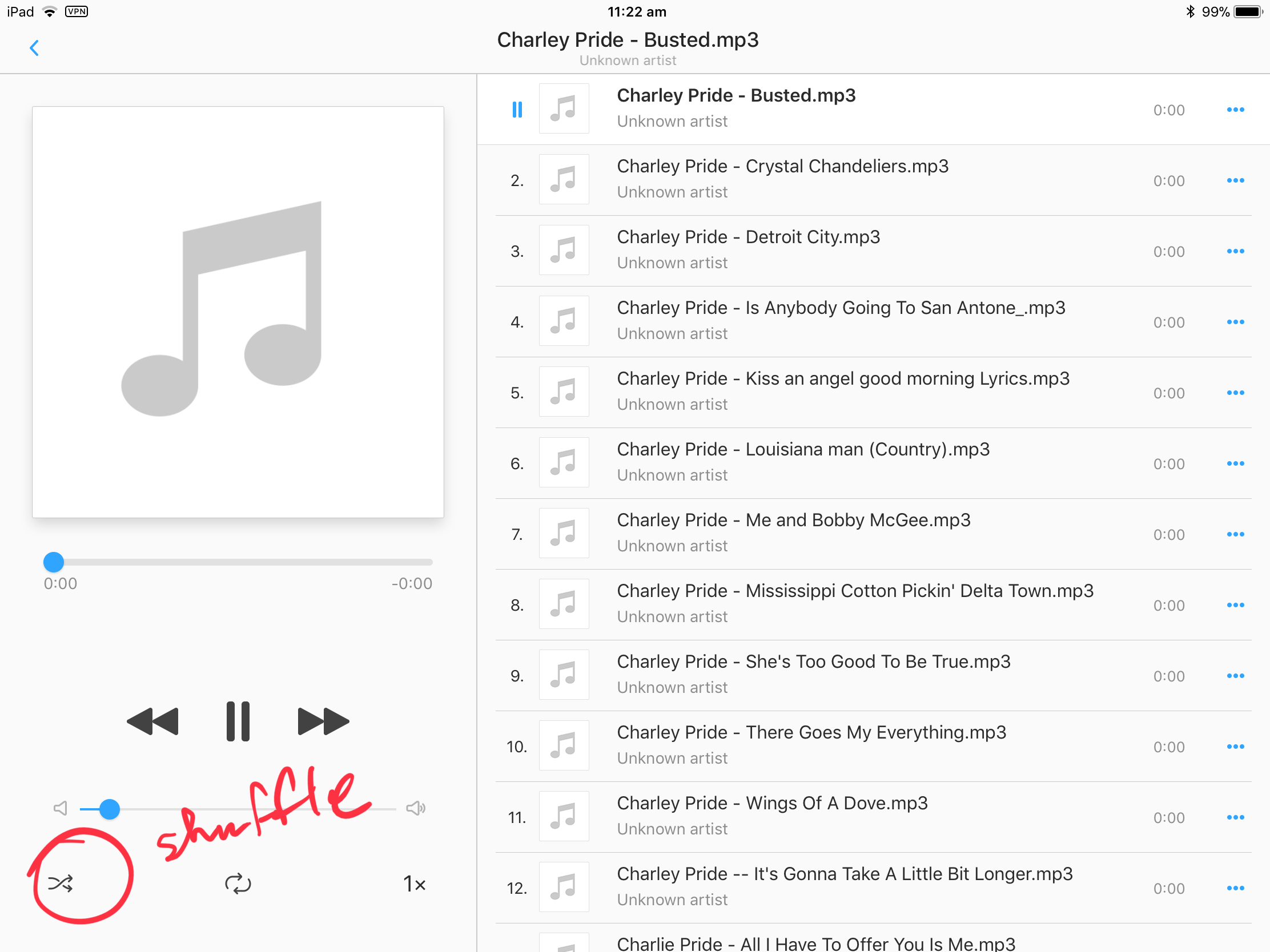Tap the low-volume speaker icon

point(61,809)
